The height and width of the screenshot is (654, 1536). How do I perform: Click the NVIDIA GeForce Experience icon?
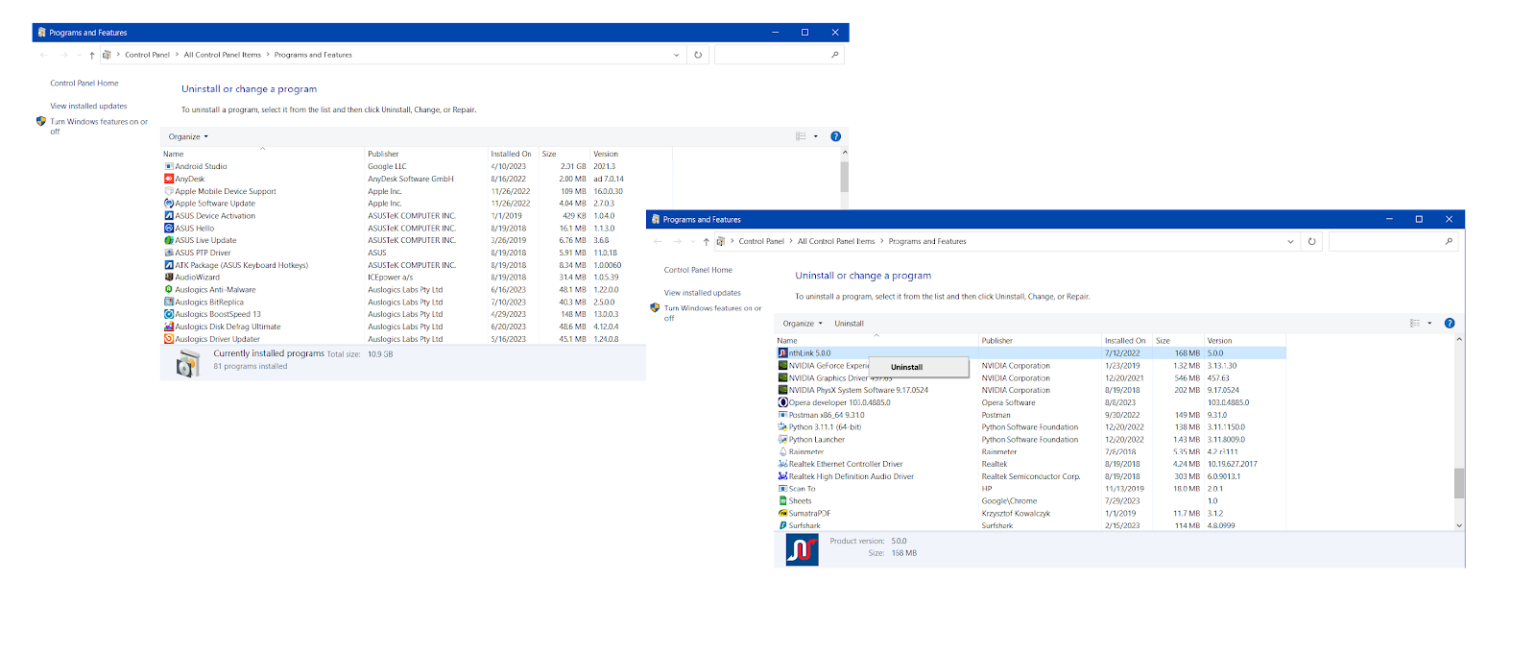click(785, 365)
